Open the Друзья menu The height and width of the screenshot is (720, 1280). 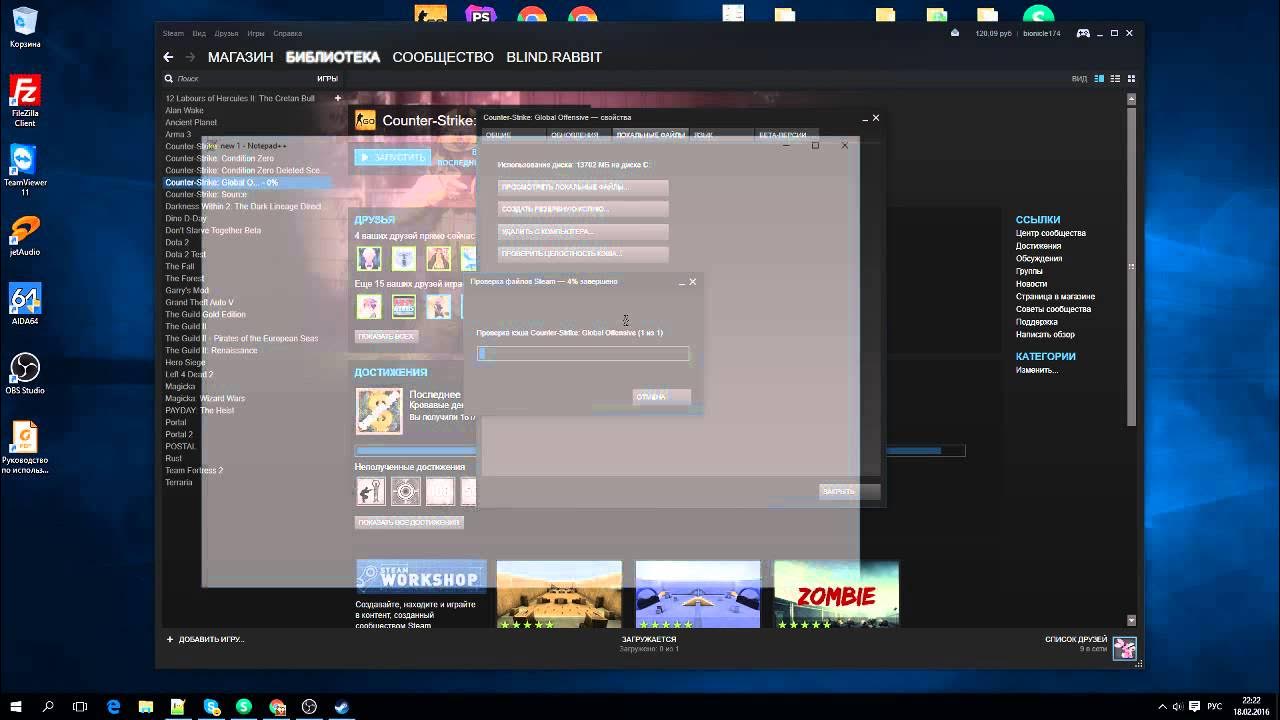tap(226, 33)
